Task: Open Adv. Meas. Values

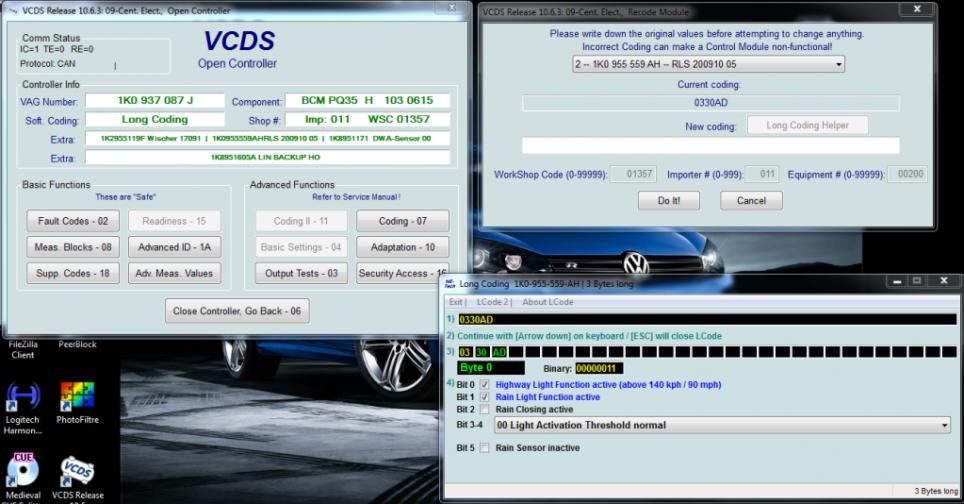Action: 175,274
